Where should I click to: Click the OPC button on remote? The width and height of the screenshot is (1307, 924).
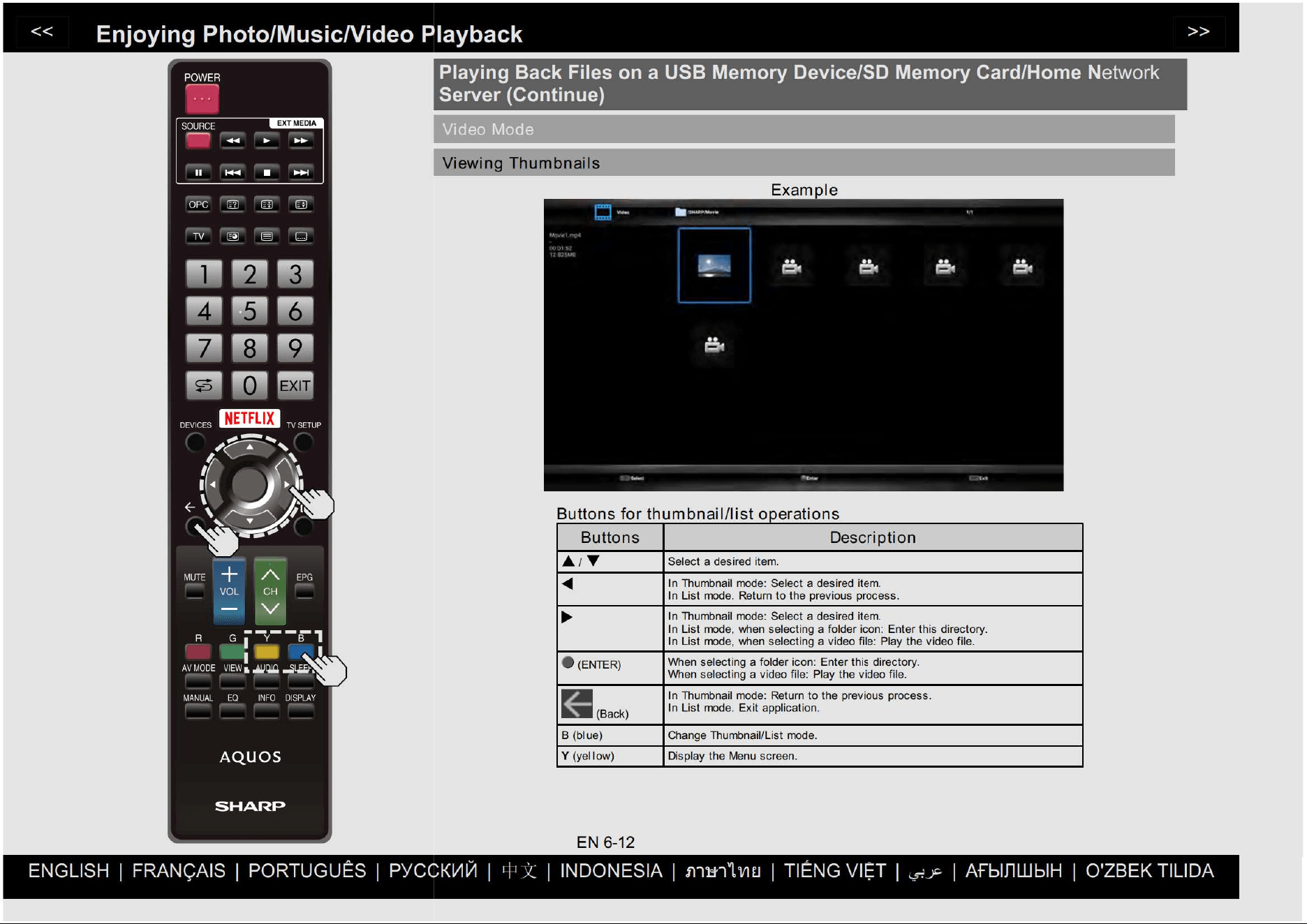click(x=198, y=204)
